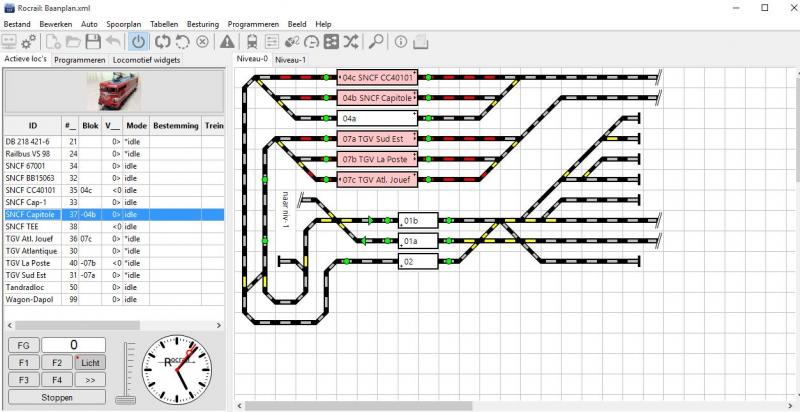Select loco Wagon-Dapol row
The image size is (800, 412).
point(114,300)
